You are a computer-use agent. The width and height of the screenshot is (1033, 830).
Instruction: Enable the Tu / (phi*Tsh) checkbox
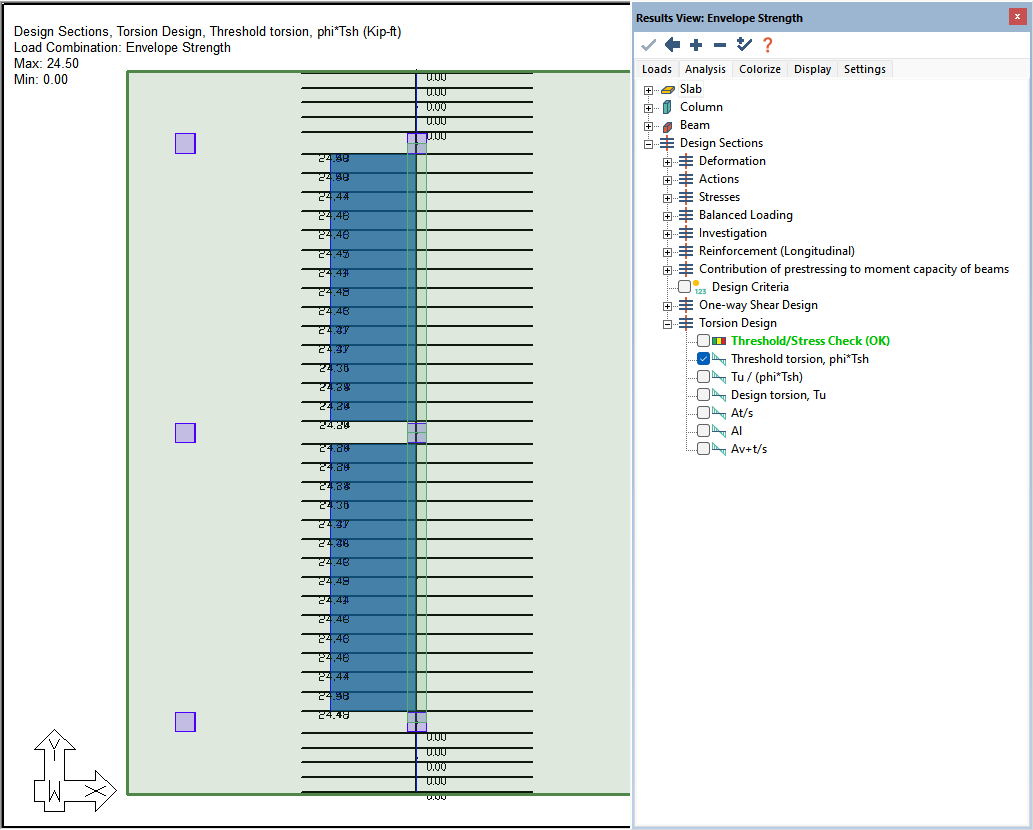[x=704, y=377]
